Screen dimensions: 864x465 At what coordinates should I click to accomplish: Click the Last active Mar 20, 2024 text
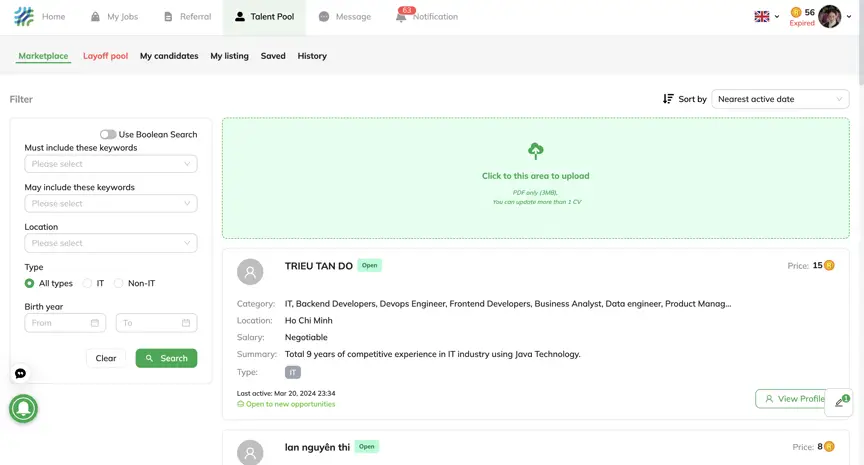[x=286, y=393]
